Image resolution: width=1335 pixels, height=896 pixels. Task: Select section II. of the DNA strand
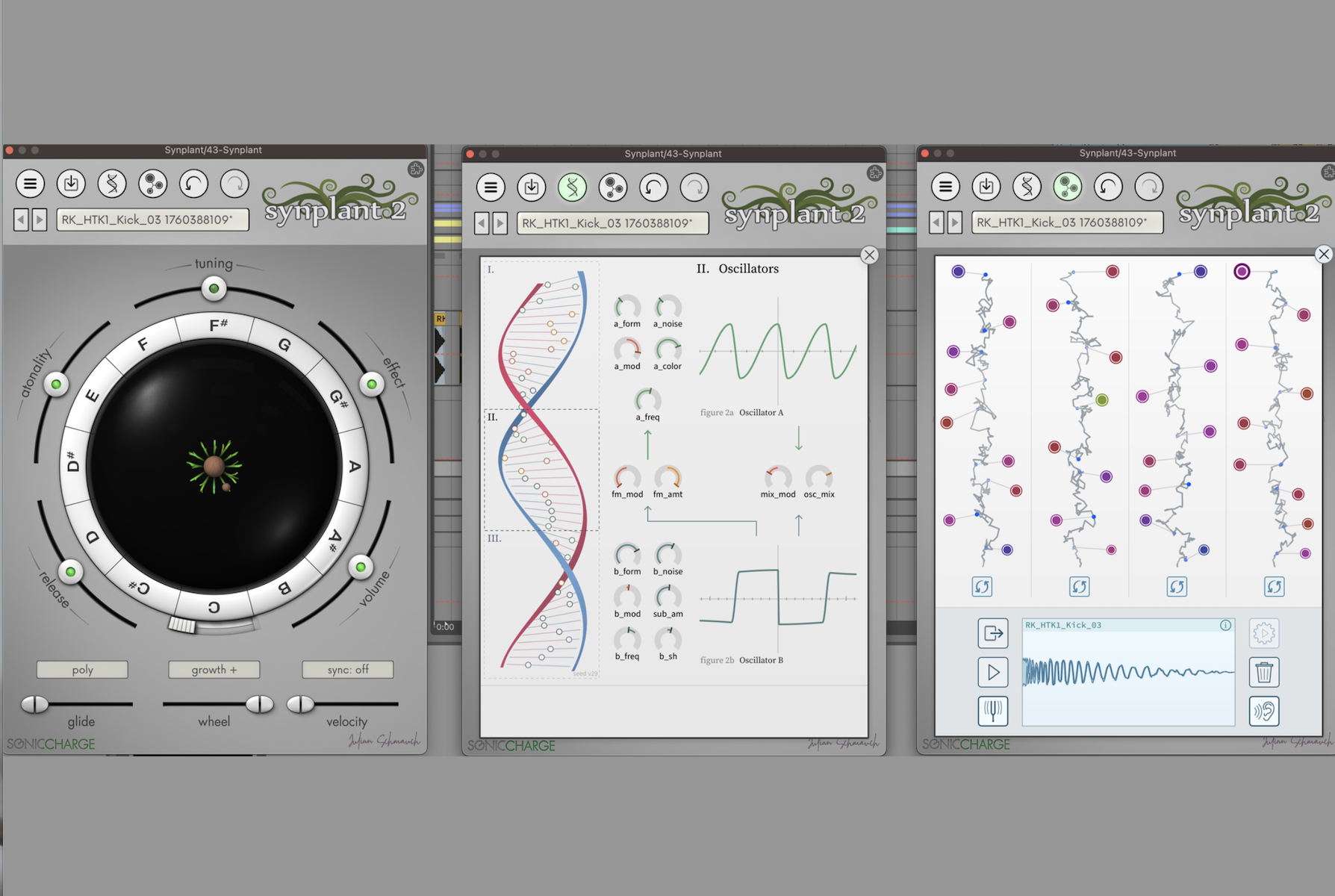coord(541,470)
